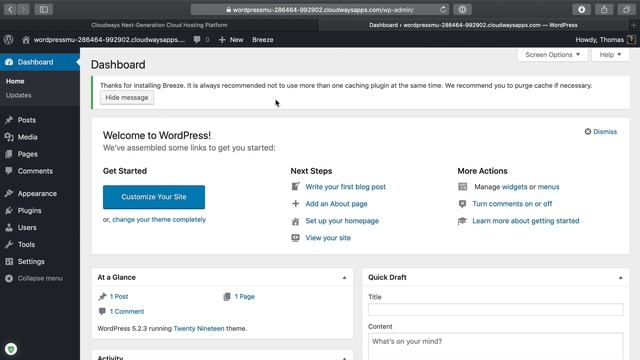Click the View your site link
The image size is (640, 360).
[328, 238]
